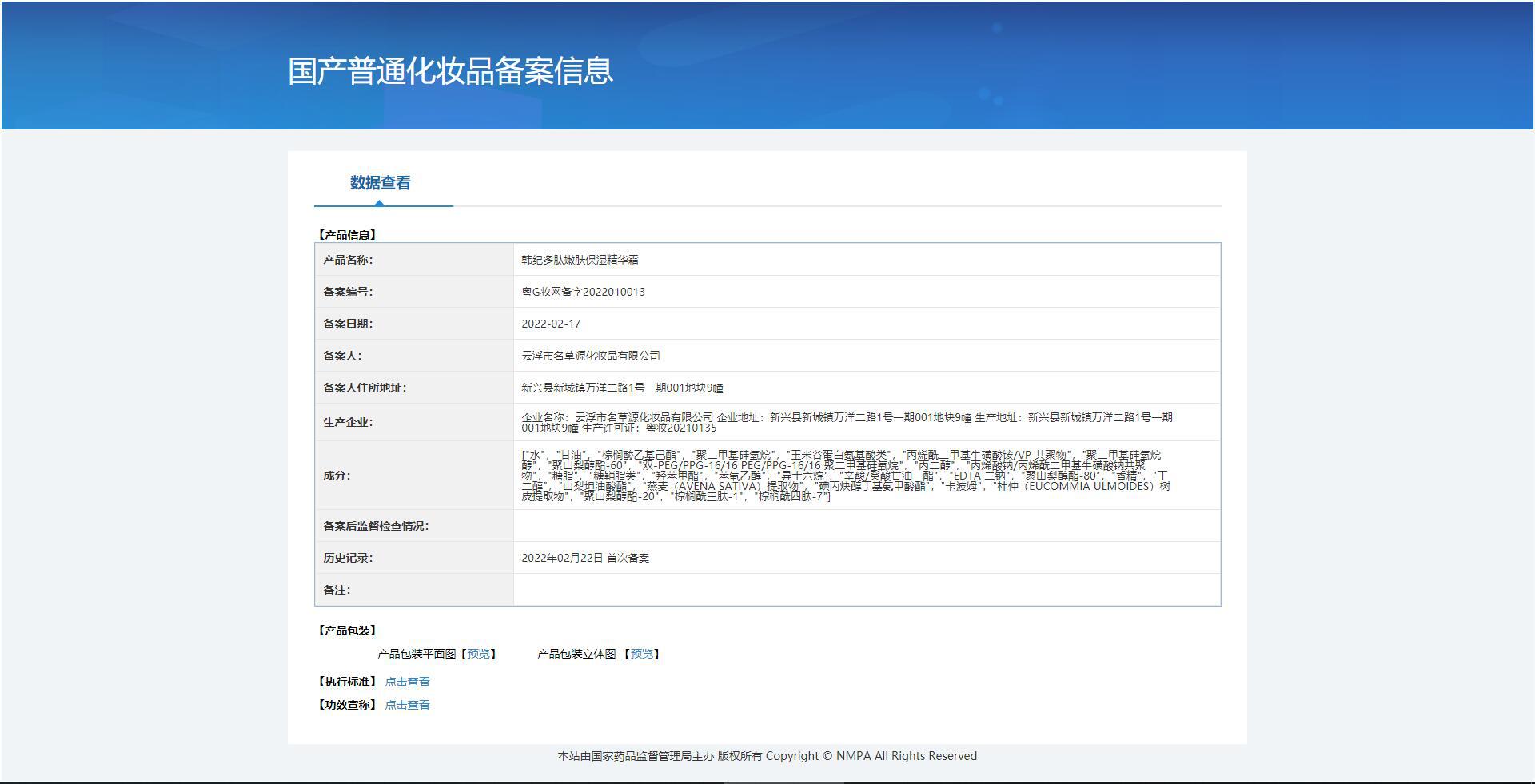The image size is (1535, 784).
Task: Select filer name 云浮市名草源化妆品有限公司
Action: pos(591,356)
